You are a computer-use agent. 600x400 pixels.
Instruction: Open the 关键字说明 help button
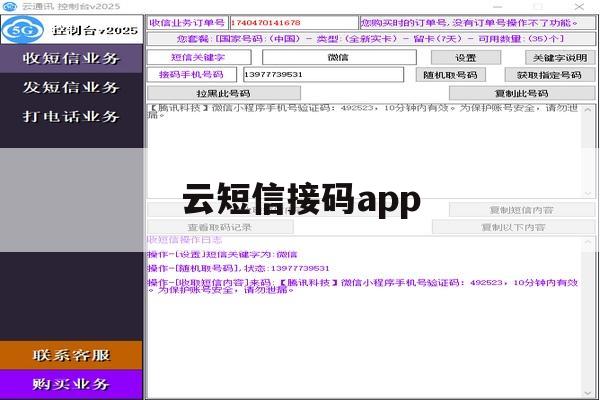point(560,57)
